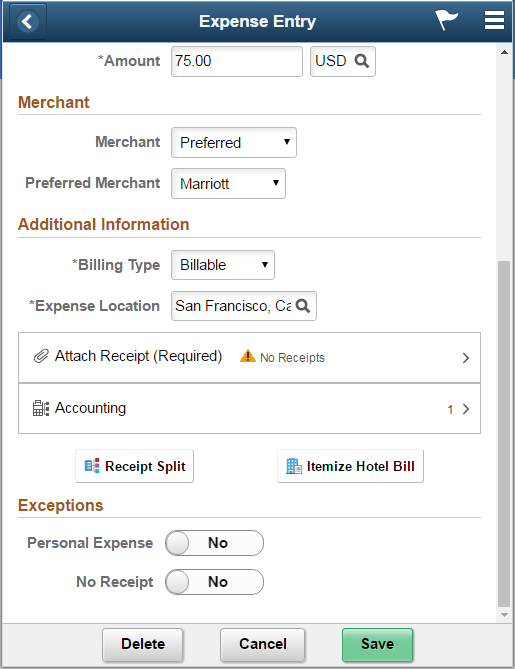
Task: Delete this expense entry
Action: tap(143, 644)
